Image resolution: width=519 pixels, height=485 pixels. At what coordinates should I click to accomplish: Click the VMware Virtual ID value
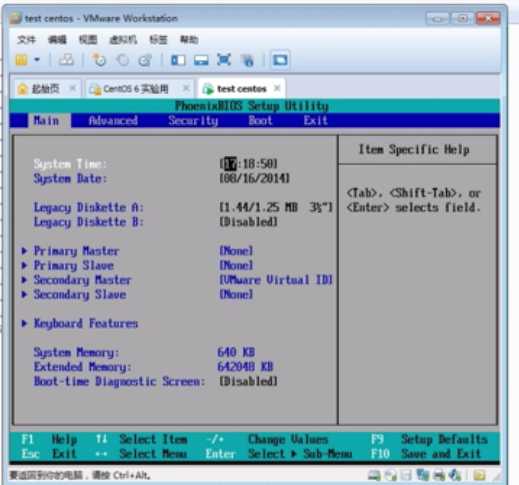[276, 280]
